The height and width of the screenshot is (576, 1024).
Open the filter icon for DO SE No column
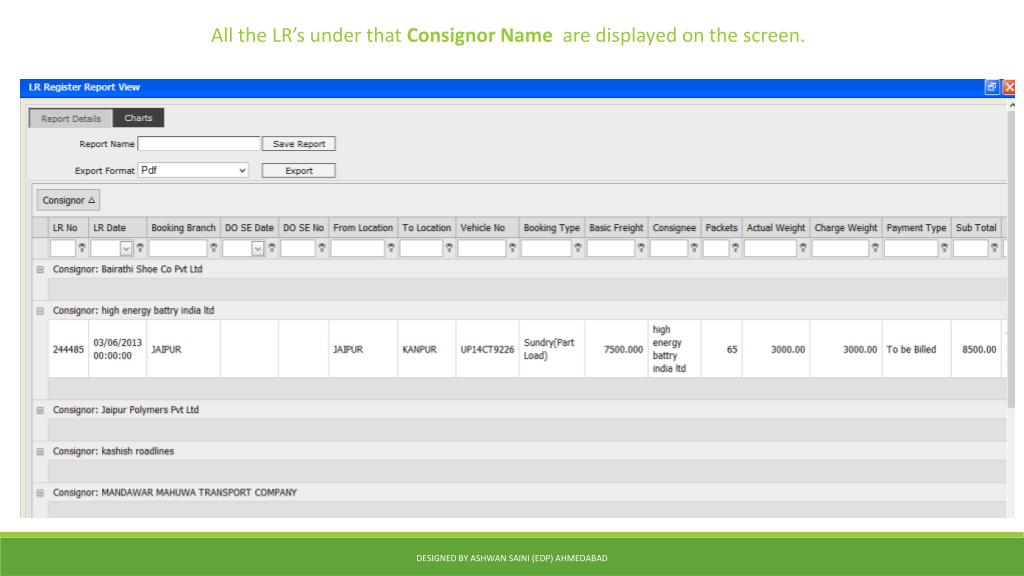coord(322,248)
